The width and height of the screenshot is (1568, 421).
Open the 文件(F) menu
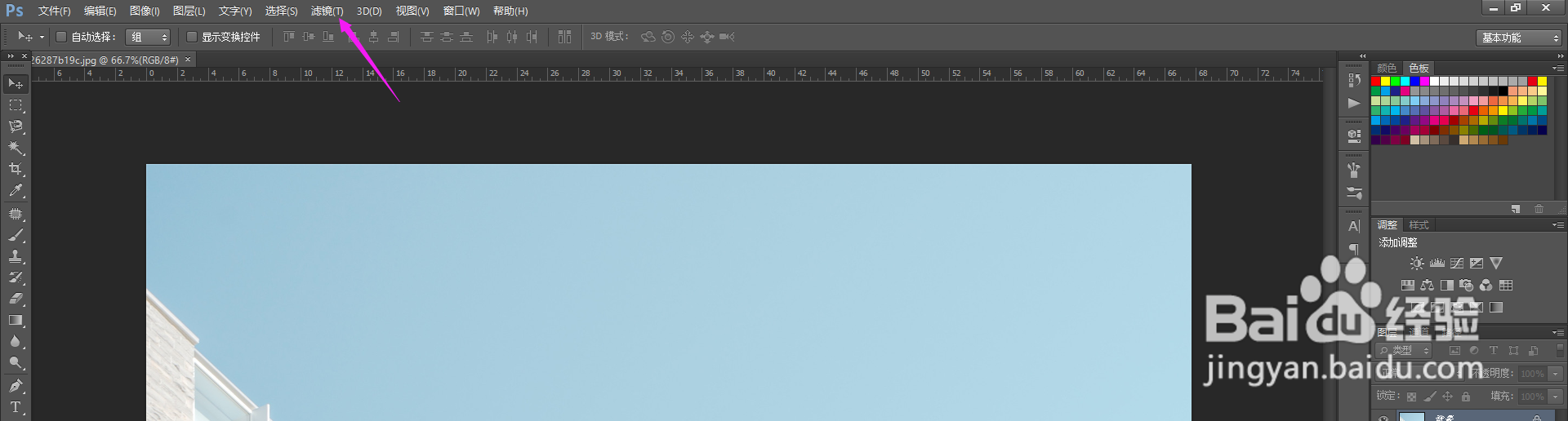tap(54, 11)
